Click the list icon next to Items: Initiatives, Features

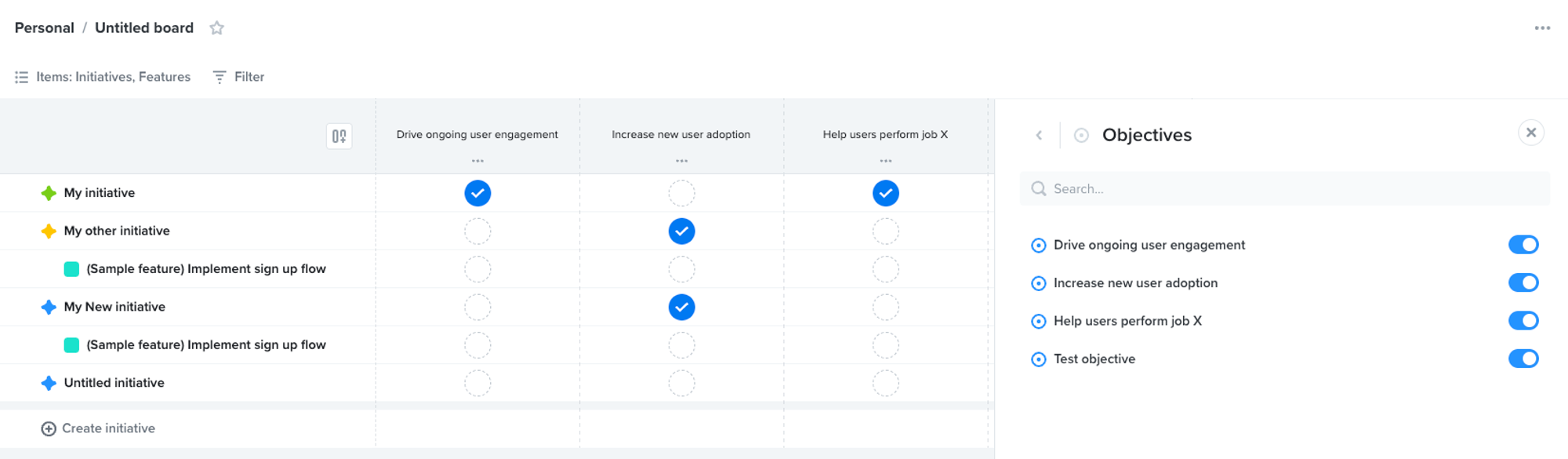coord(20,77)
